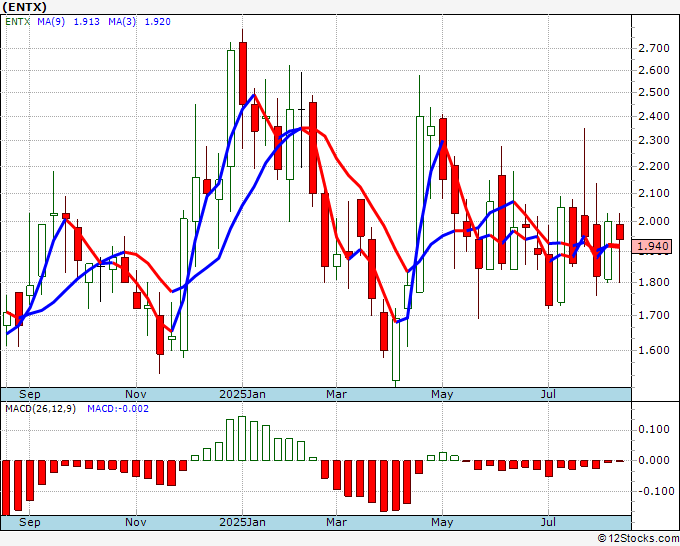This screenshot has width=680, height=546.
Task: Click the 2.700 price axis label
Action: 654,48
